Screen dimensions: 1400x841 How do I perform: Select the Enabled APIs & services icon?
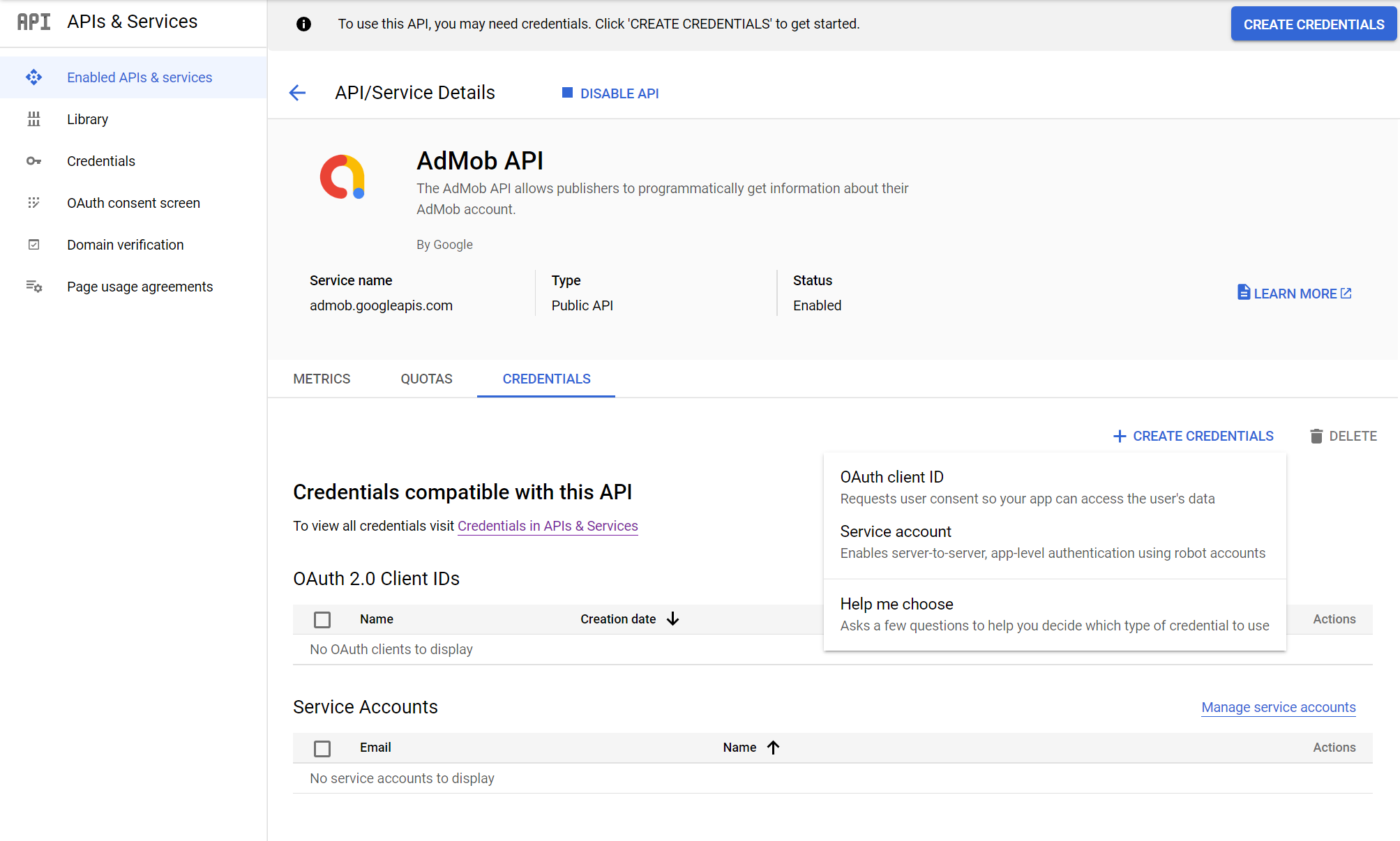[x=33, y=77]
